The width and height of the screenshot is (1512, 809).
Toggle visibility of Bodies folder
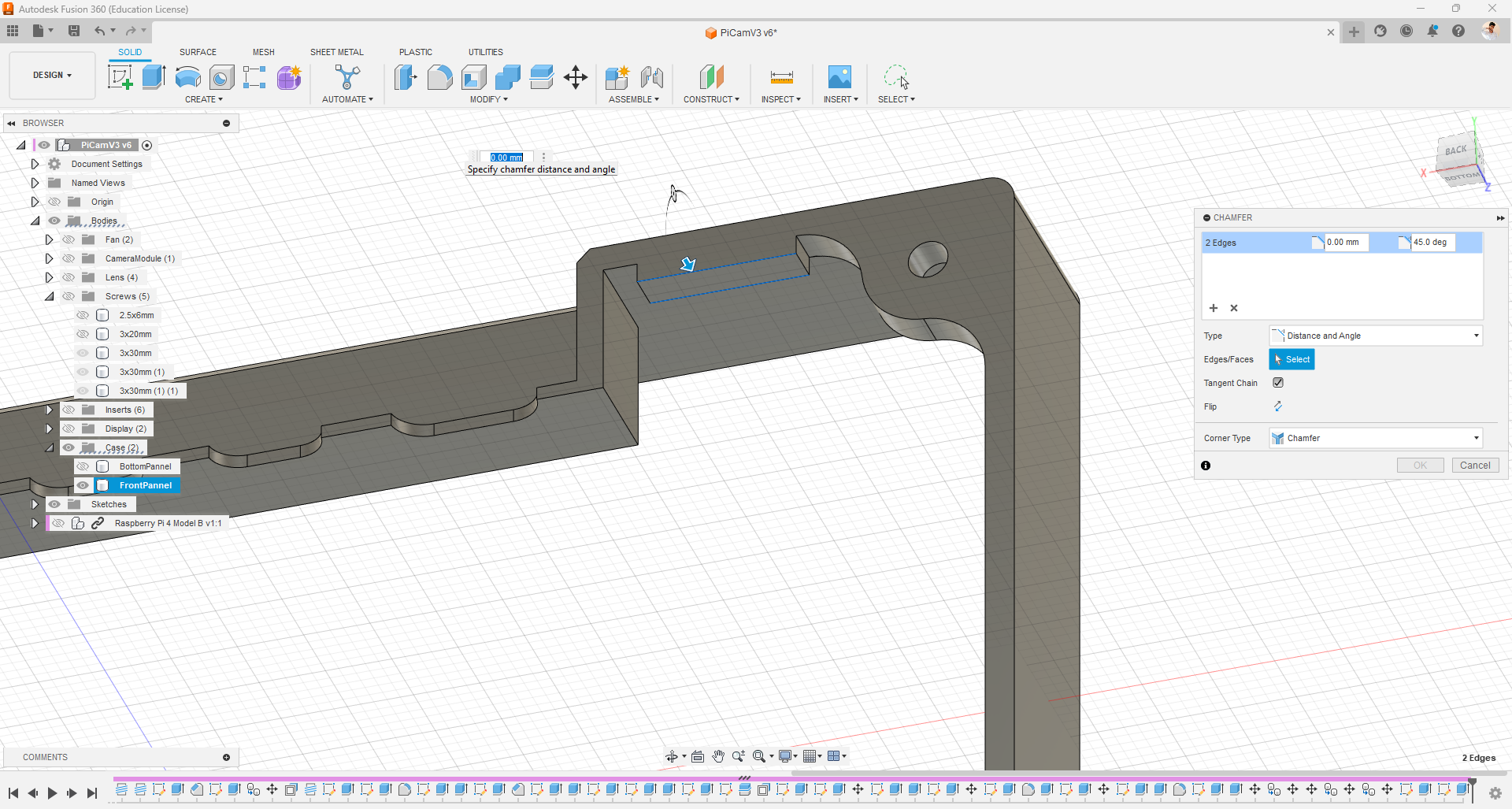54,221
